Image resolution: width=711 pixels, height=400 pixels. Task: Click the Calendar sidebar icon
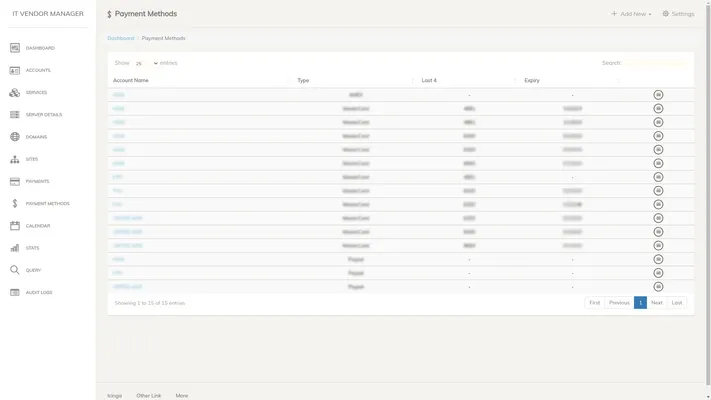[x=15, y=226]
